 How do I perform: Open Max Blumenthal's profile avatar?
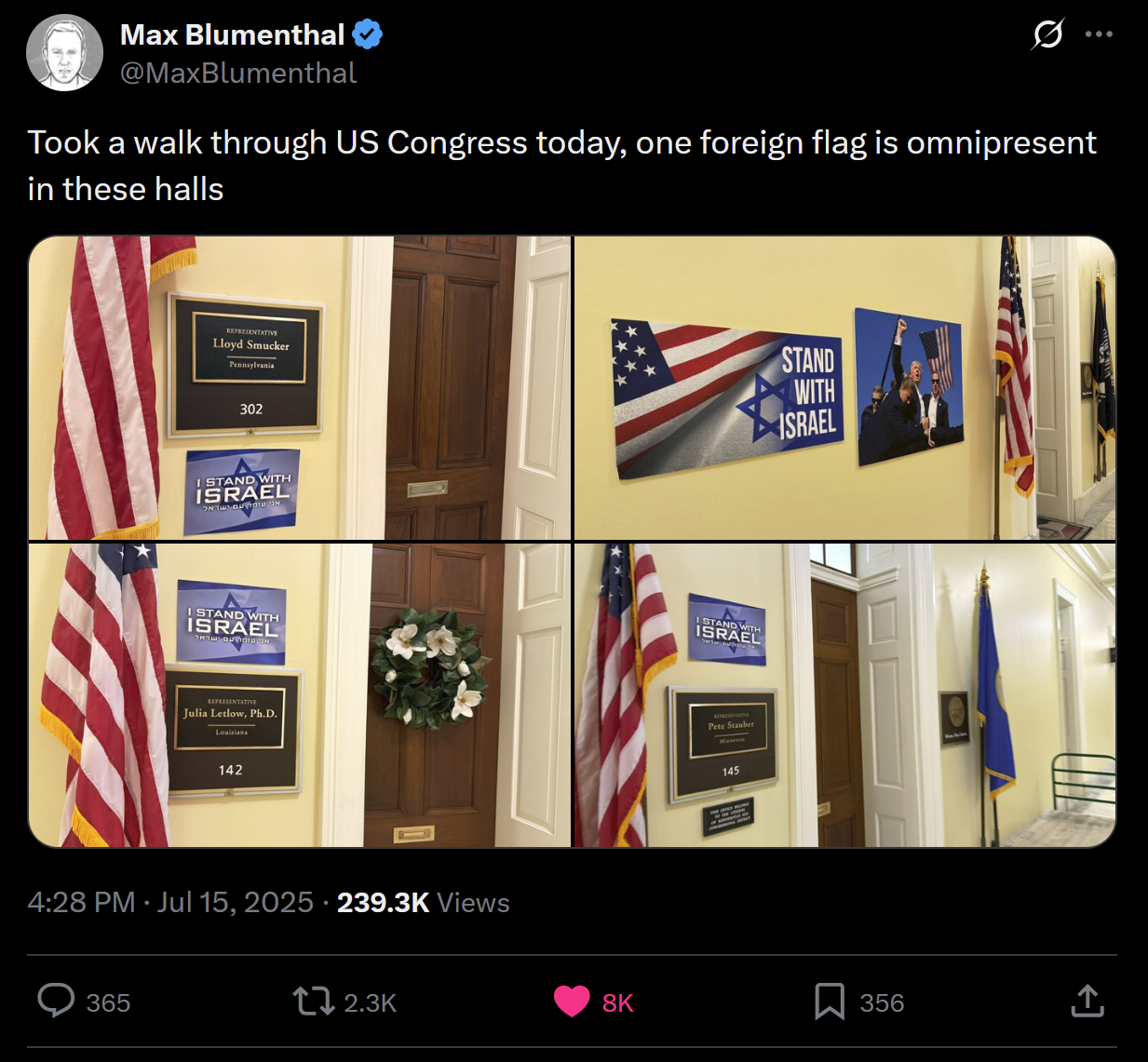coord(64,52)
